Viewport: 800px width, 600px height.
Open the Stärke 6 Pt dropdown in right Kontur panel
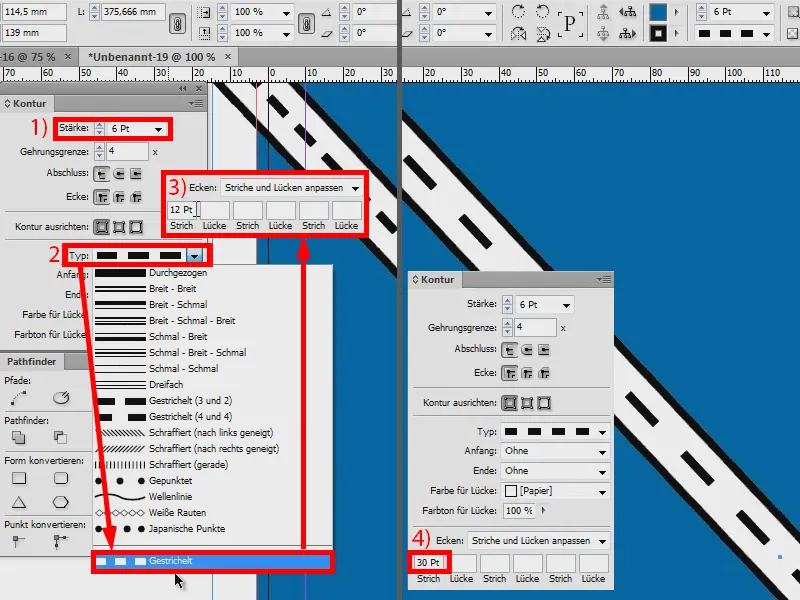[x=566, y=305]
